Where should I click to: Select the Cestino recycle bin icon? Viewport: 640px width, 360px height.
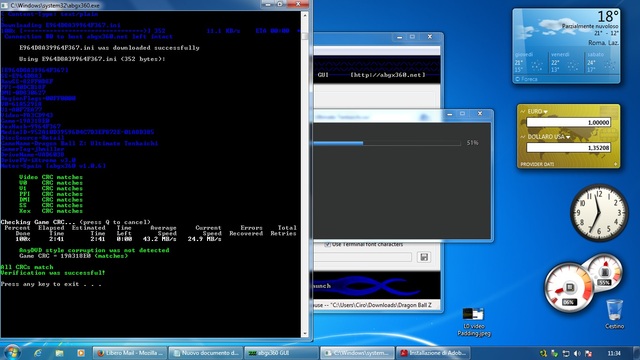pos(614,314)
